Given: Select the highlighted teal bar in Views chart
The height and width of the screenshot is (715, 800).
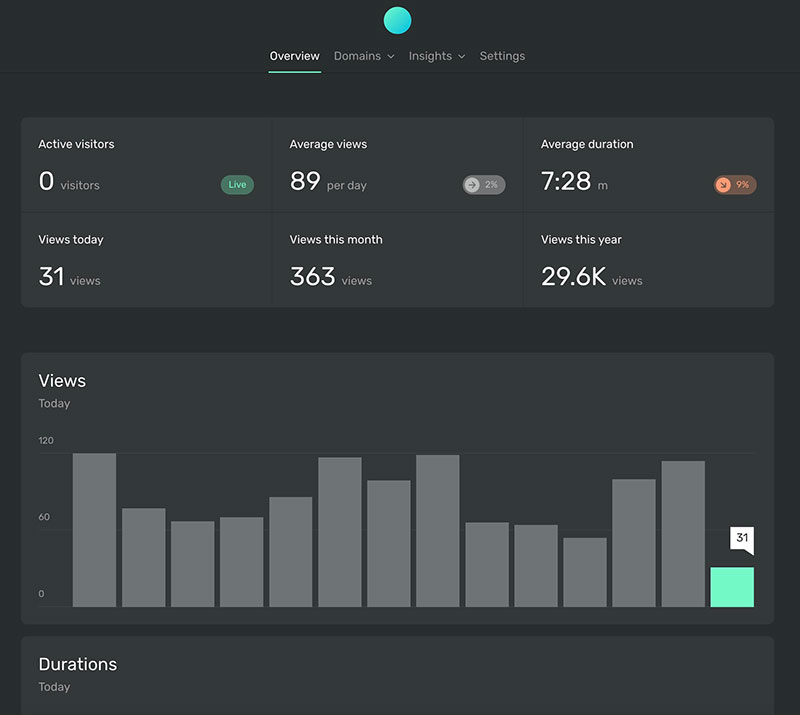Looking at the screenshot, I should 732,587.
